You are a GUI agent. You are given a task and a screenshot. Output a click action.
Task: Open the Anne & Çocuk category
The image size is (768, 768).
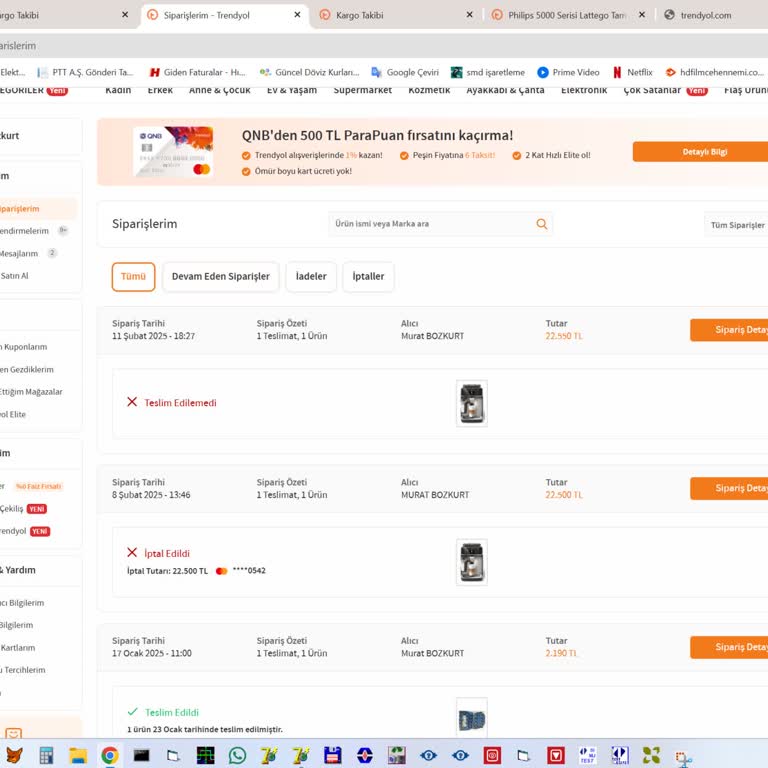click(x=219, y=90)
